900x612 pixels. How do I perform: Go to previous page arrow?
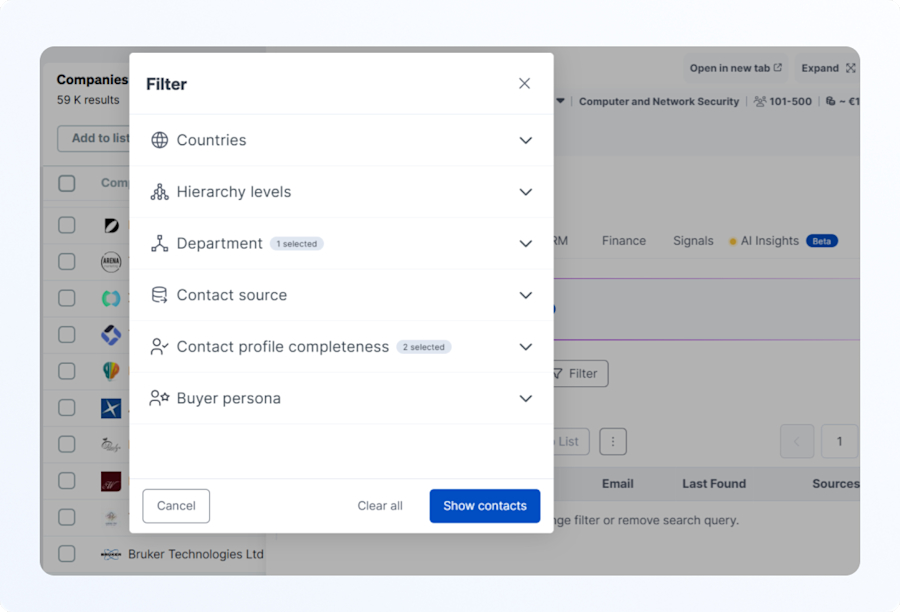[797, 441]
